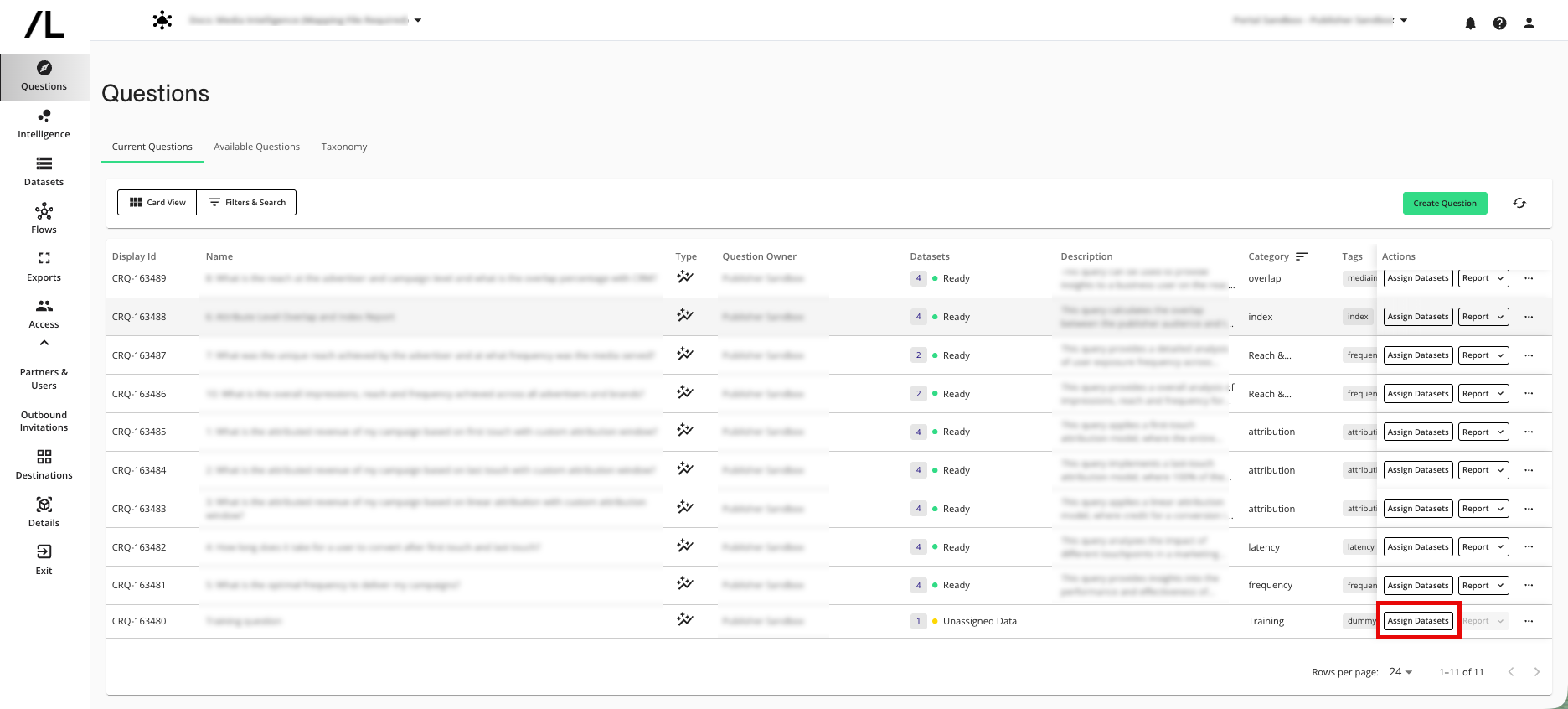Switch to Card View

click(157, 203)
